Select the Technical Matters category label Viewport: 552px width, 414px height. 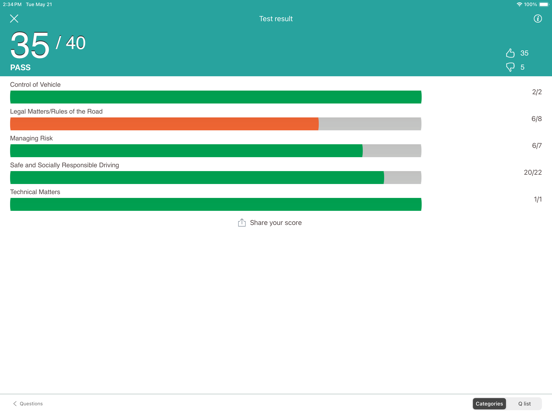35,192
